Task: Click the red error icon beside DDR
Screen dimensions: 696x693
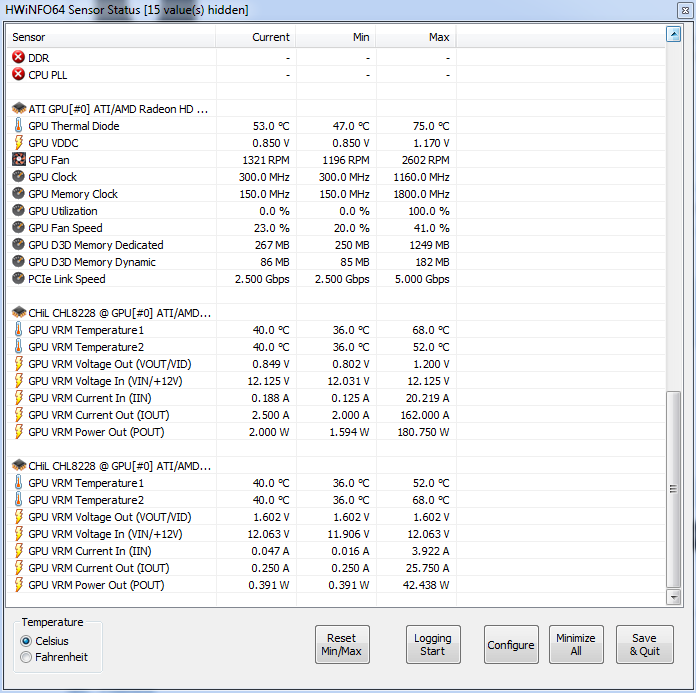Action: (18, 57)
